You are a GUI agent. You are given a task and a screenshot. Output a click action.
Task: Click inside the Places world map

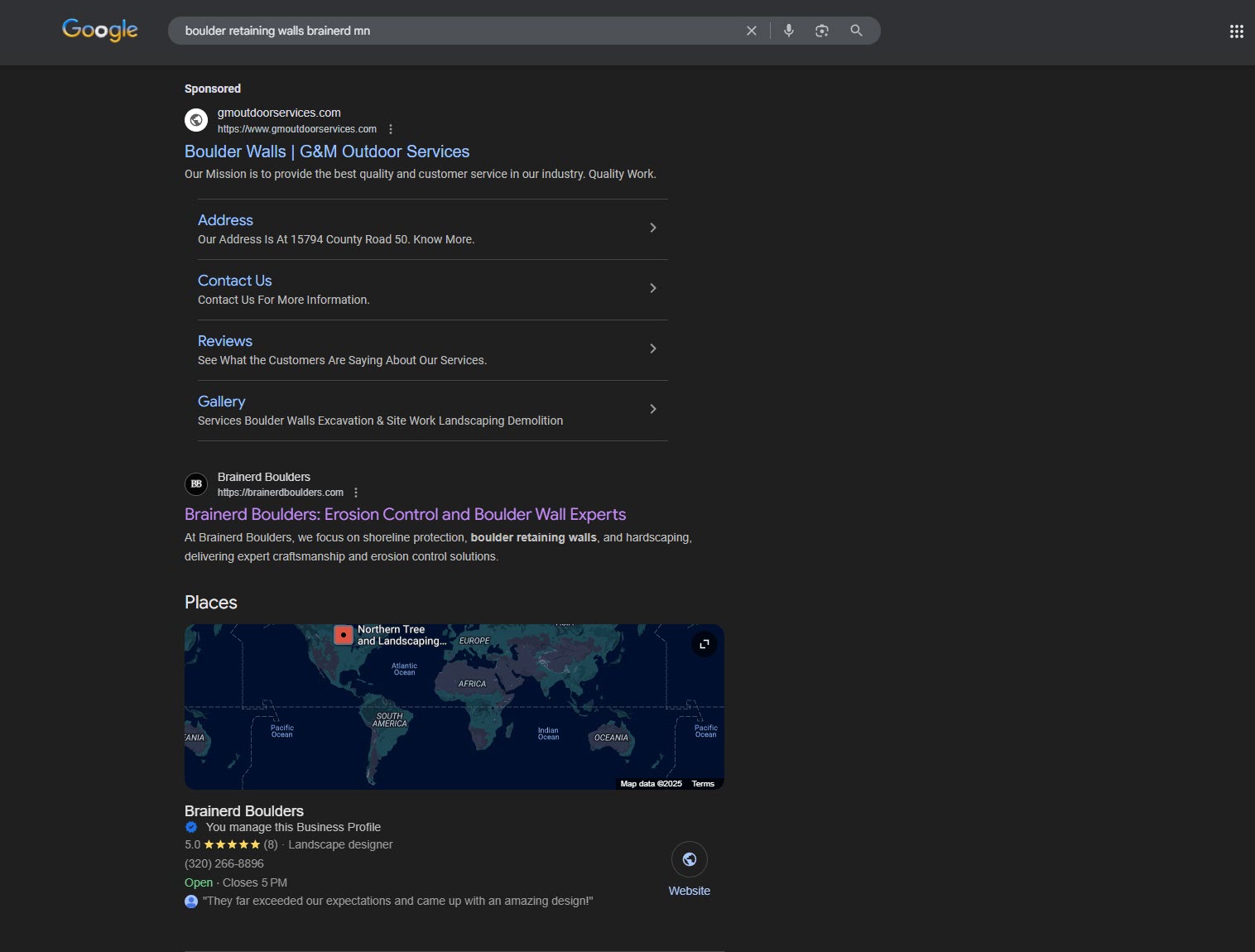click(454, 707)
